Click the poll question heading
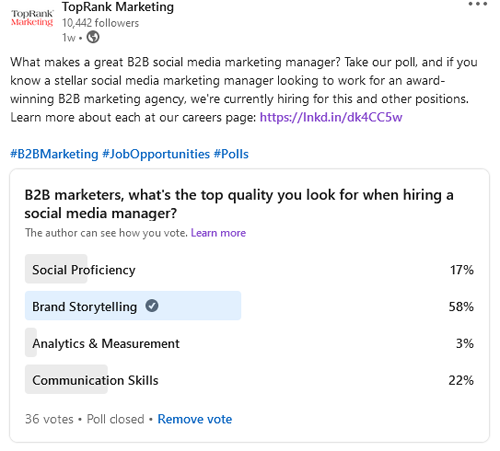The image size is (500, 451). point(239,204)
